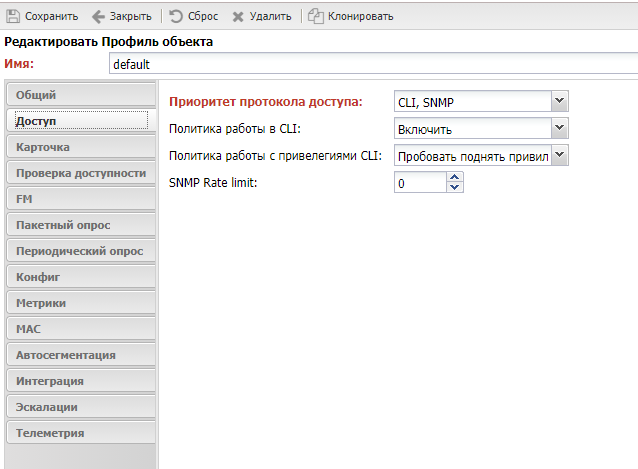Image resolution: width=638 pixels, height=469 pixels.
Task: Click the SNMP Rate limit number field
Action: coord(420,183)
